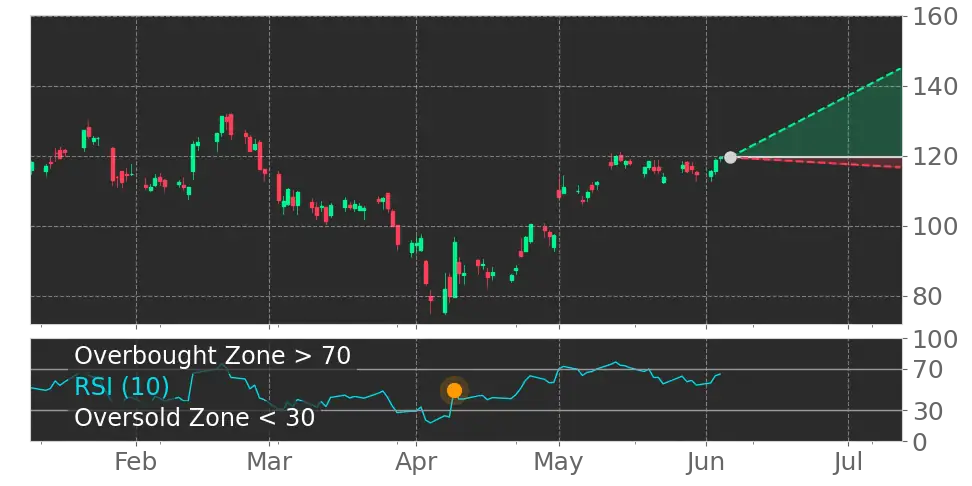The image size is (972, 486).
Task: Click the May month axis label
Action: pos(559,463)
